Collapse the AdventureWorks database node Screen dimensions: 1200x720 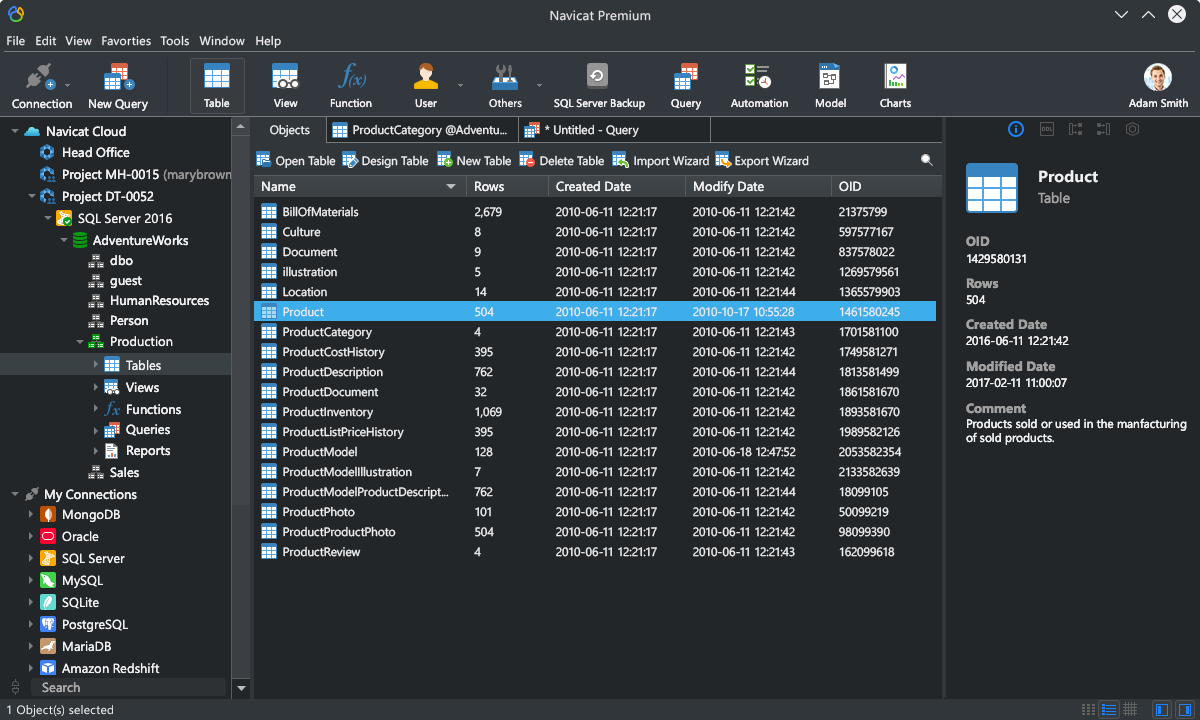click(x=64, y=240)
